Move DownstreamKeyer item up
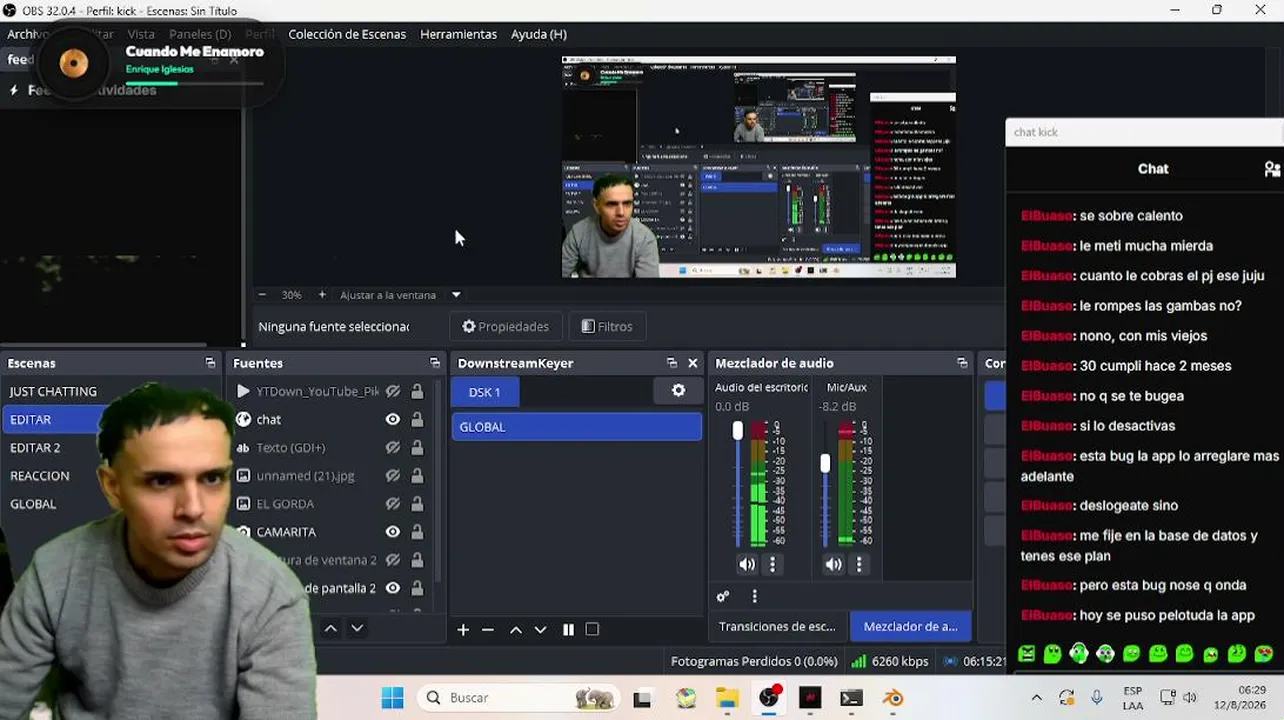This screenshot has height=720, width=1284. point(516,629)
